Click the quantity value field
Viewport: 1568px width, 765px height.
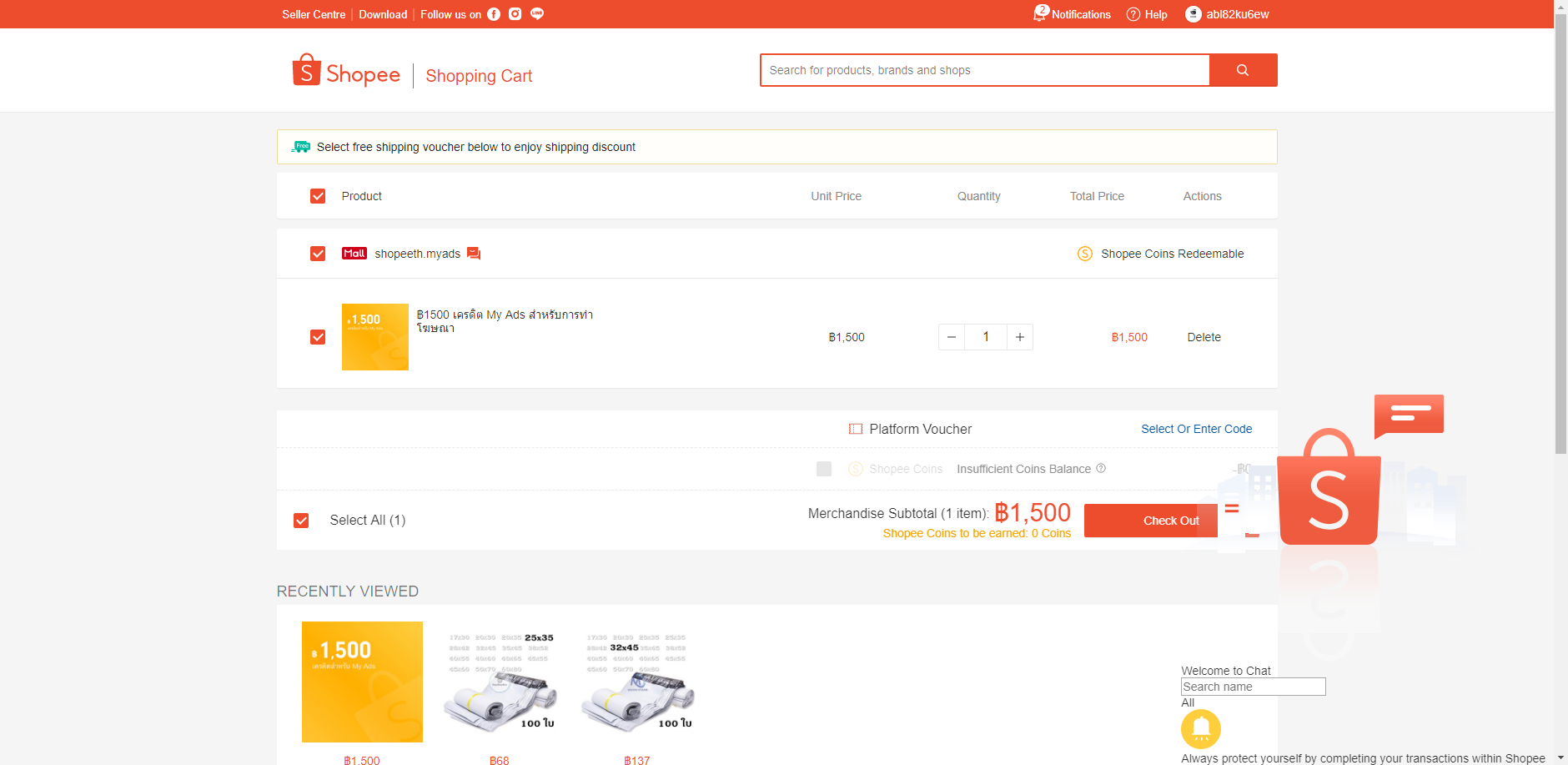pos(986,337)
